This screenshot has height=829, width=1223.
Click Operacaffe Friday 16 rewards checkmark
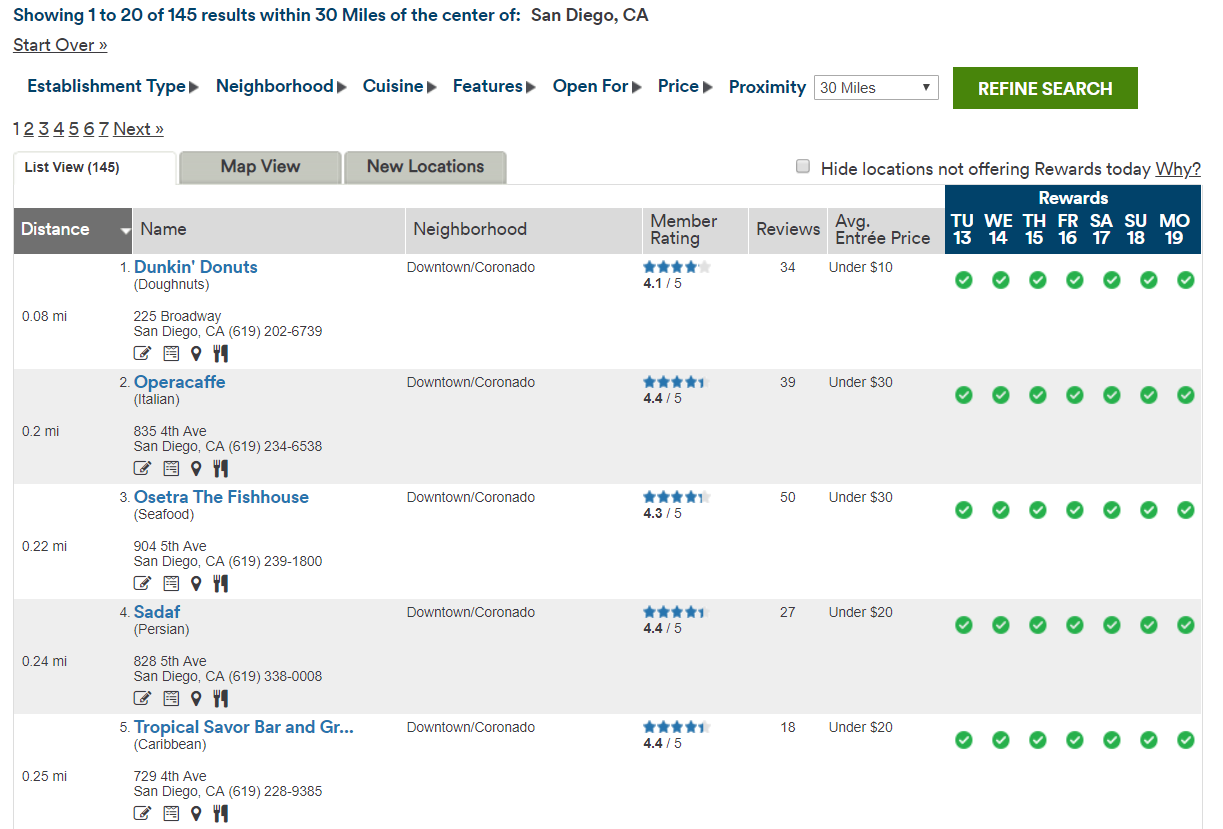coord(1074,395)
